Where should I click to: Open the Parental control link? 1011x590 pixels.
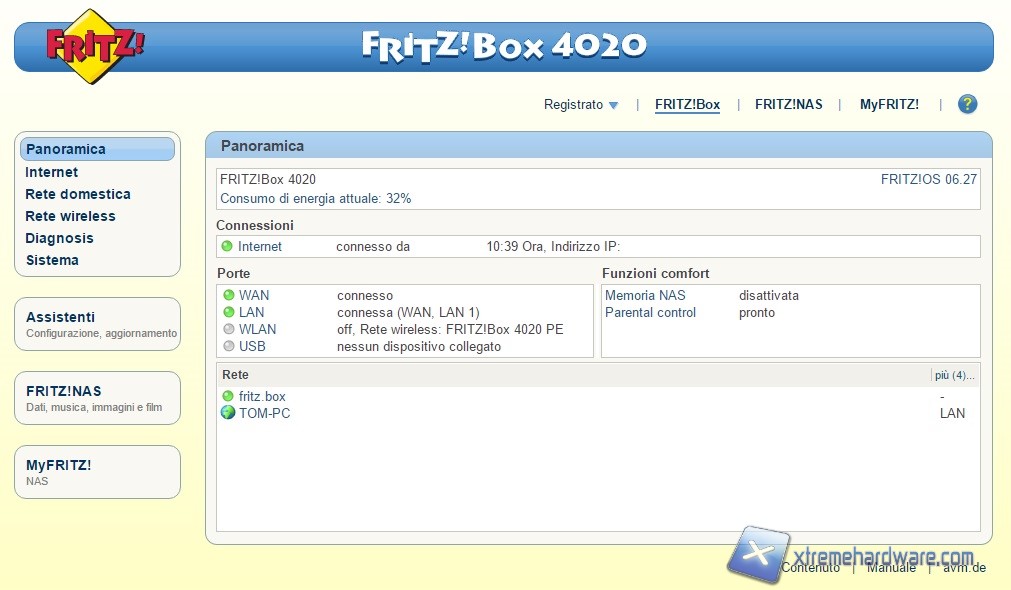(x=650, y=313)
